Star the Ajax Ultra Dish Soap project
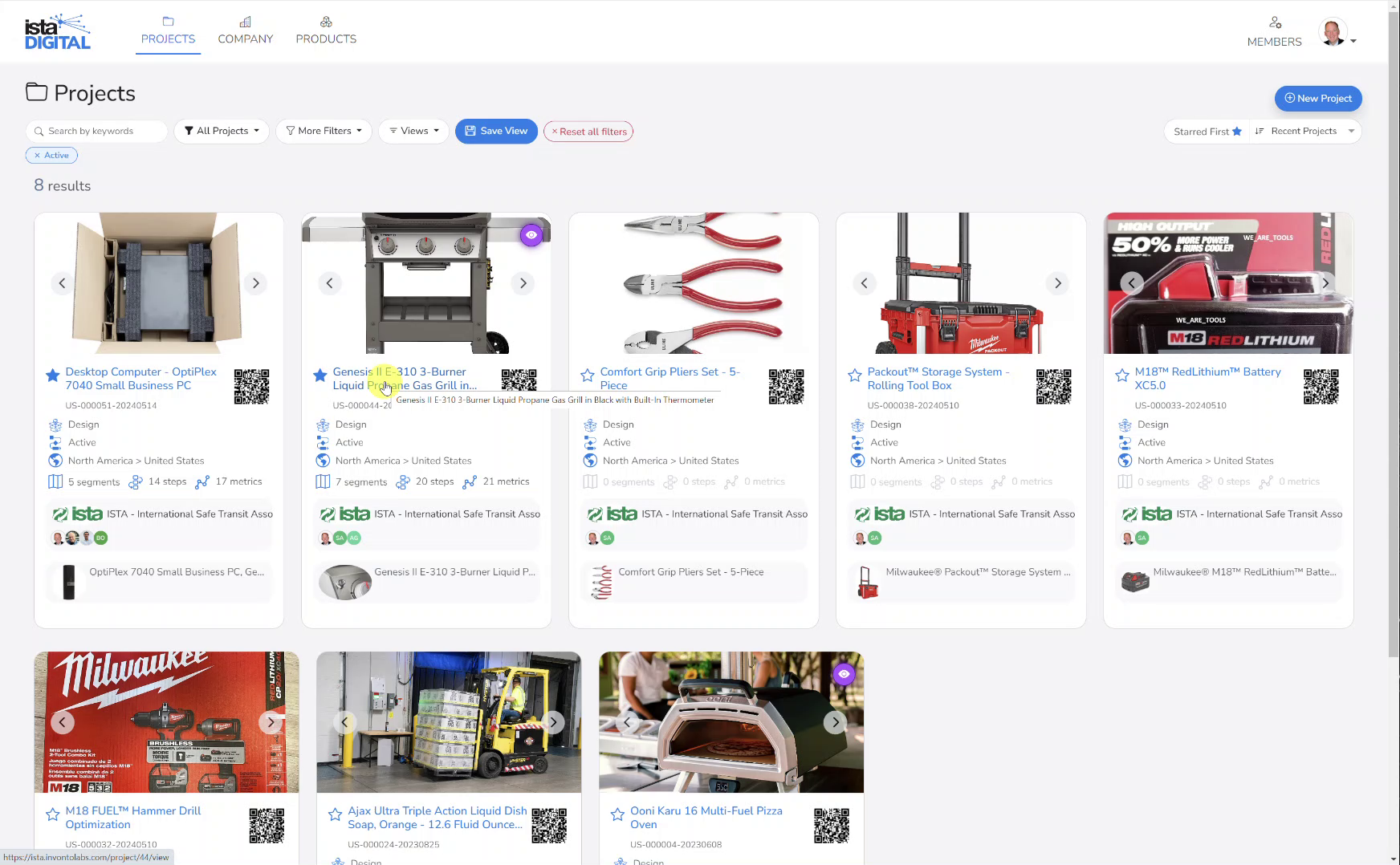The height and width of the screenshot is (865, 1400). [336, 814]
